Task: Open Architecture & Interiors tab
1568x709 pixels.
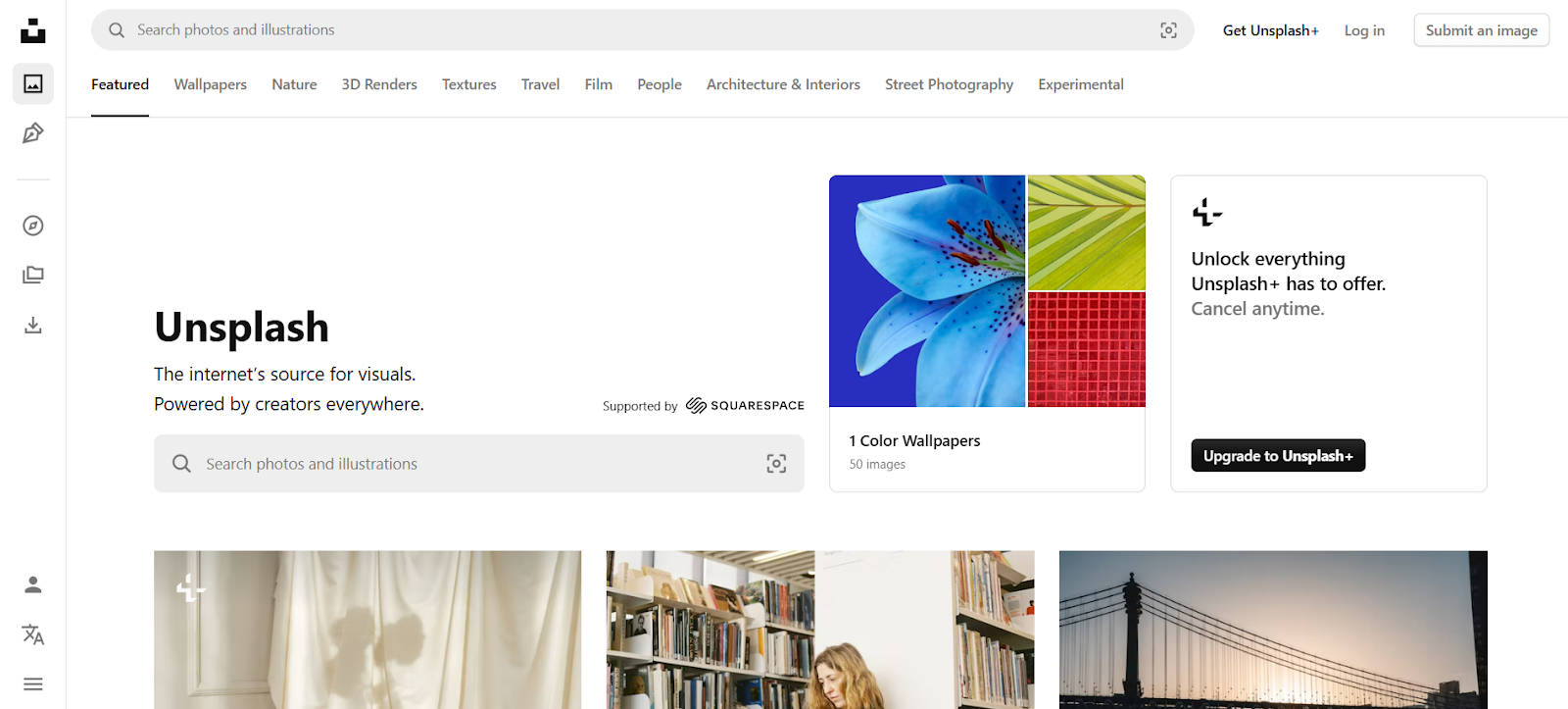Action: 783,84
